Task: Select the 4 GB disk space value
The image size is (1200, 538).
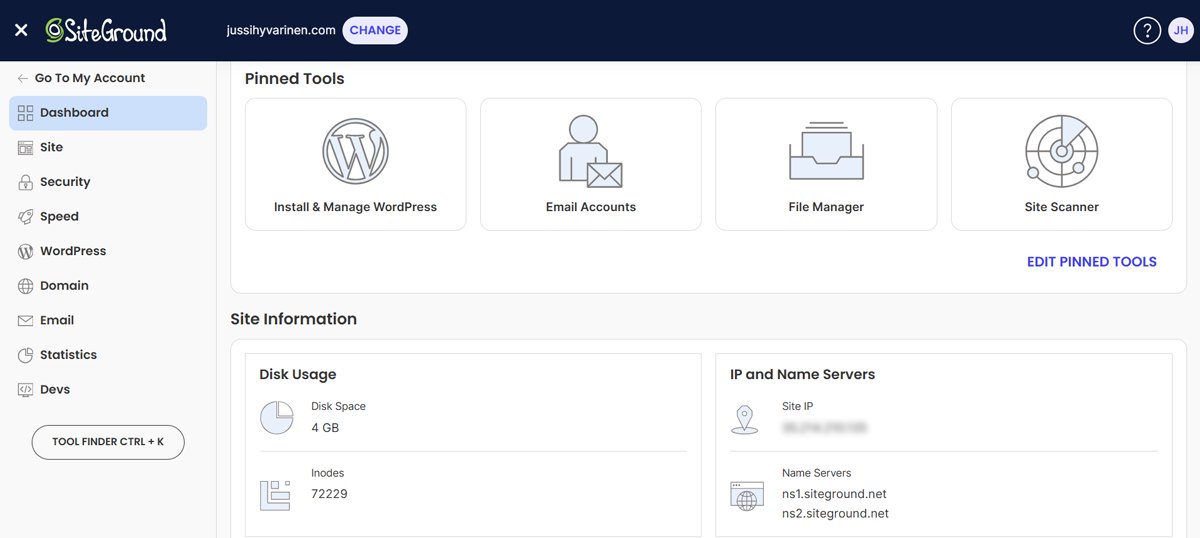Action: (x=325, y=428)
